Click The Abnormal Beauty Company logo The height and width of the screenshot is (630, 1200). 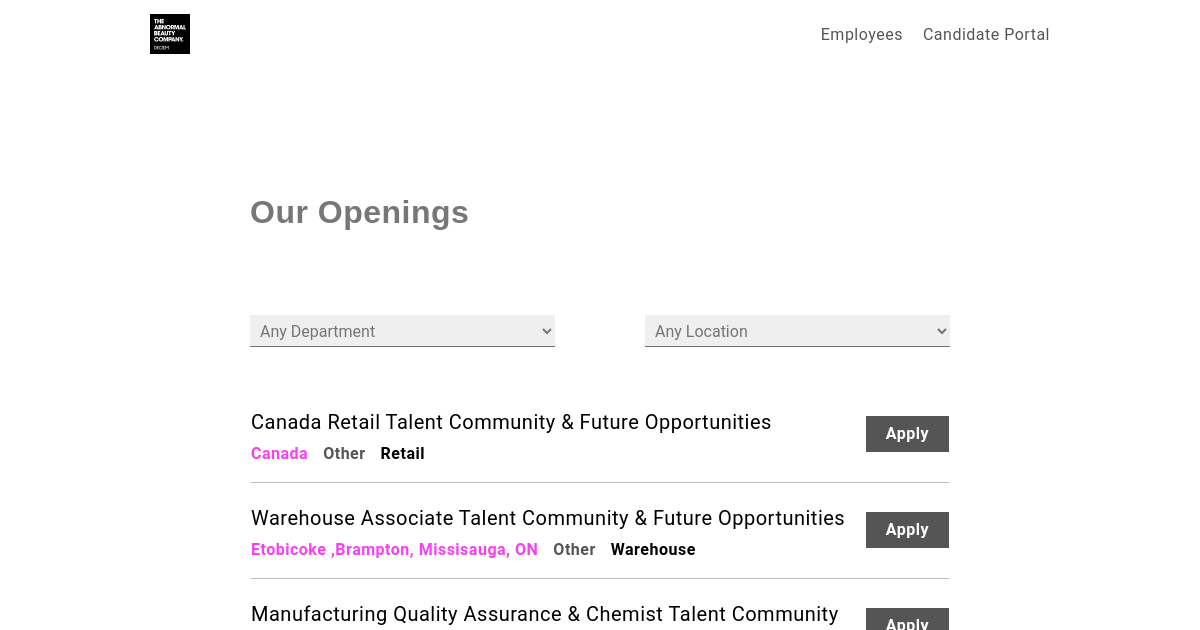click(170, 34)
